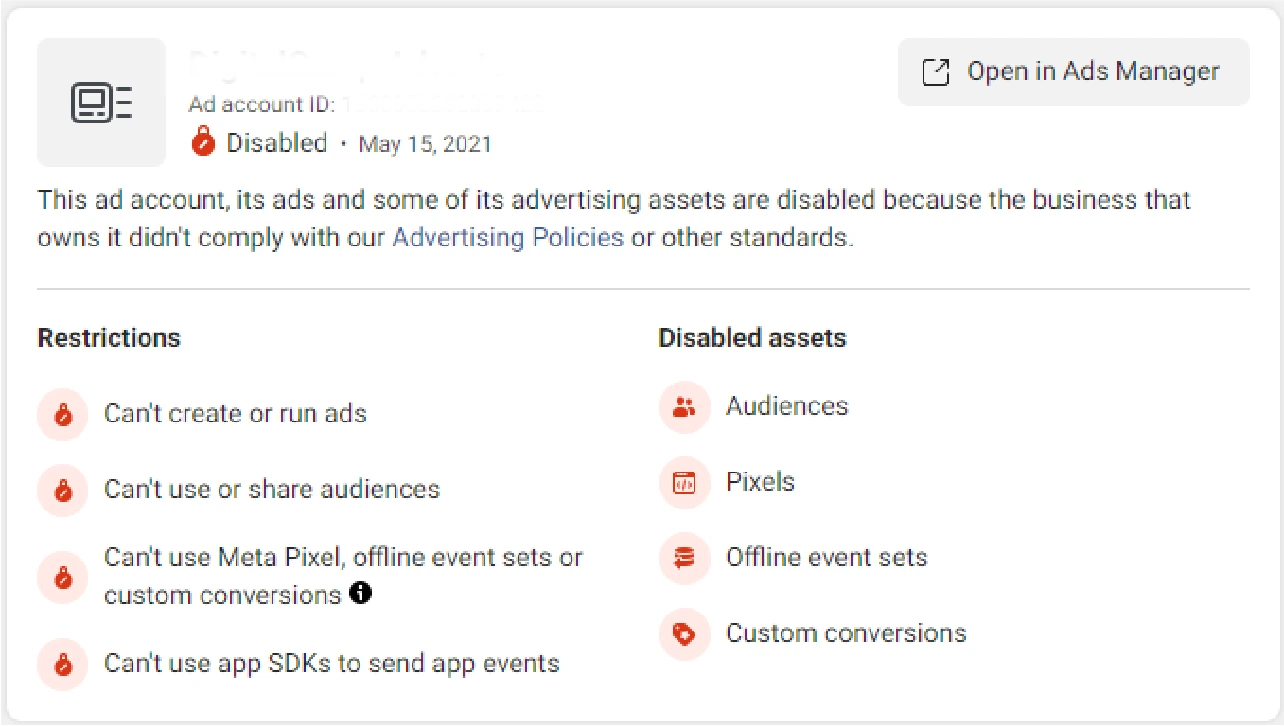Image resolution: width=1284 pixels, height=726 pixels.
Task: Click the red Disabled lock icon
Action: pyautogui.click(x=203, y=143)
